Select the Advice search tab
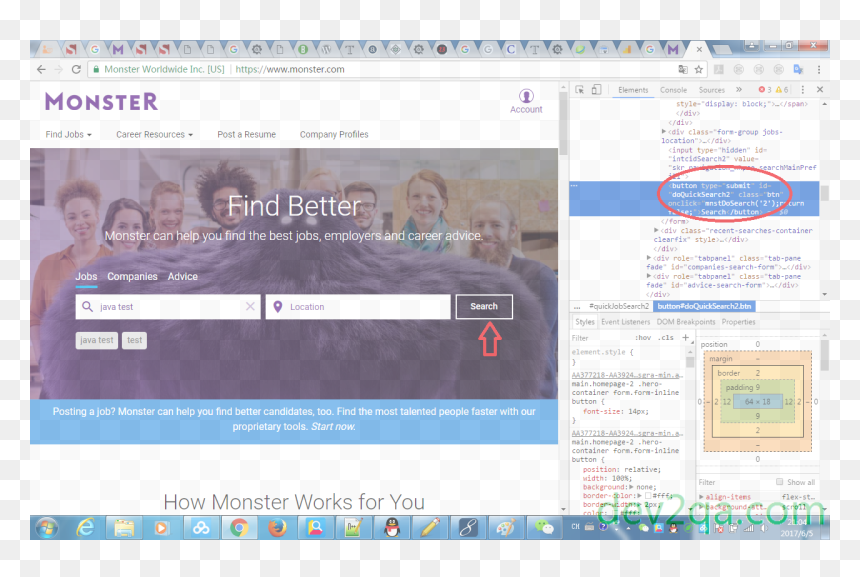The image size is (860, 577). point(183,276)
